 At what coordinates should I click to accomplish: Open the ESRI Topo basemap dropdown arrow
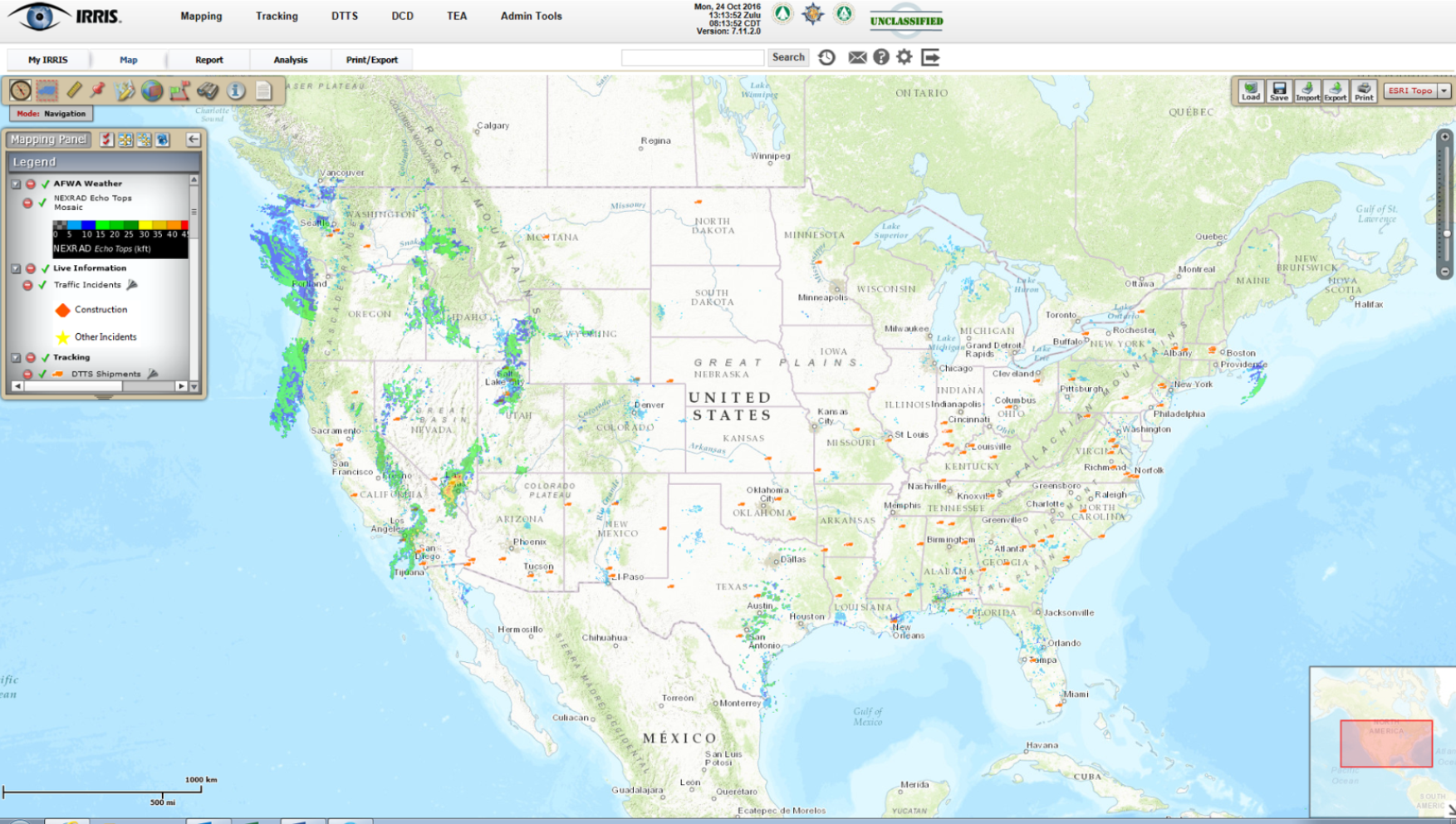click(x=1444, y=91)
